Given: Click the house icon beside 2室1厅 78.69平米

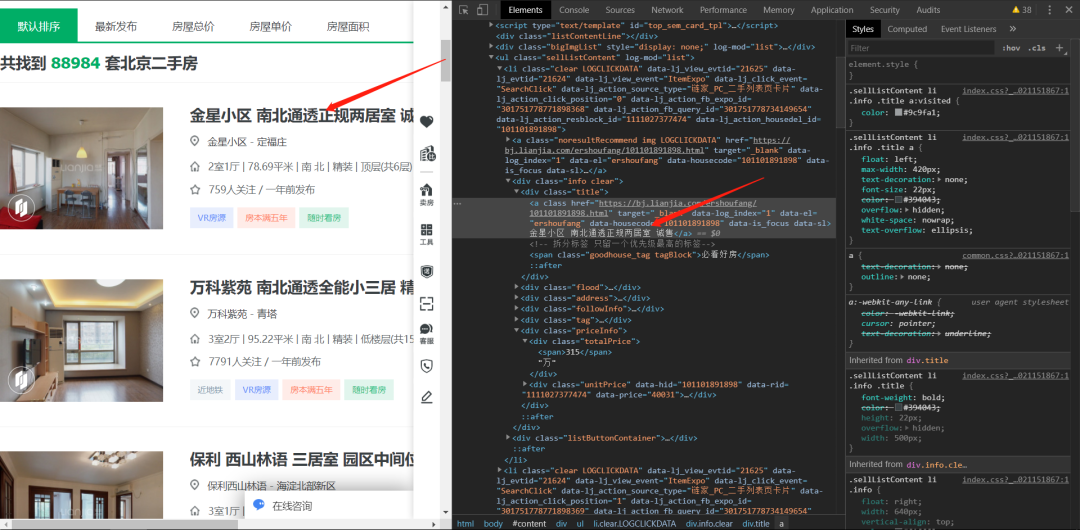Looking at the screenshot, I should pyautogui.click(x=194, y=166).
